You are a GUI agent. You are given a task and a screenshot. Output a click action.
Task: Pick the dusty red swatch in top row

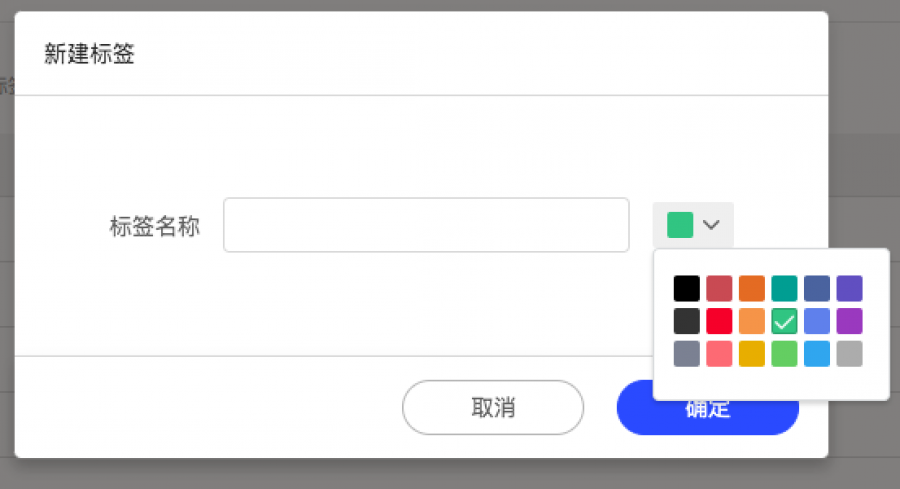click(719, 289)
